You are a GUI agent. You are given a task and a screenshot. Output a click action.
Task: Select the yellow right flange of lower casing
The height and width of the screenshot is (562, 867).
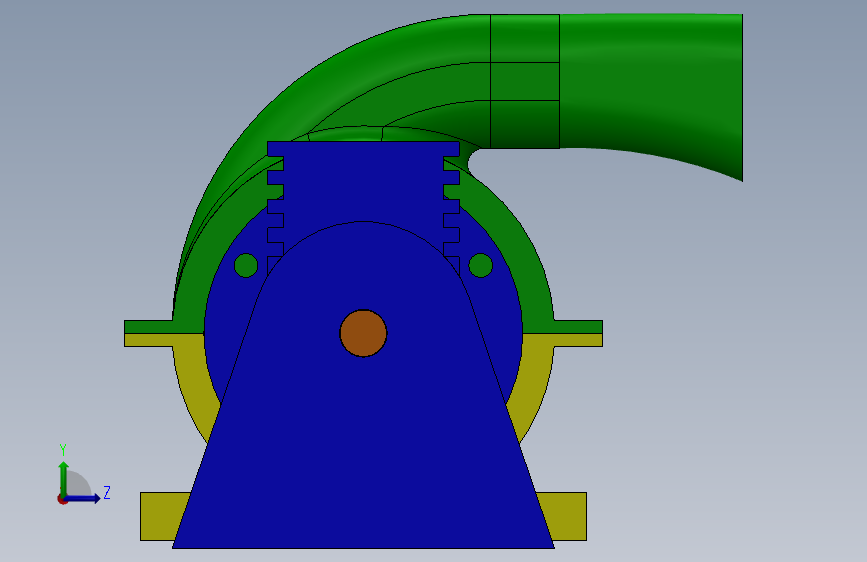pos(578,340)
